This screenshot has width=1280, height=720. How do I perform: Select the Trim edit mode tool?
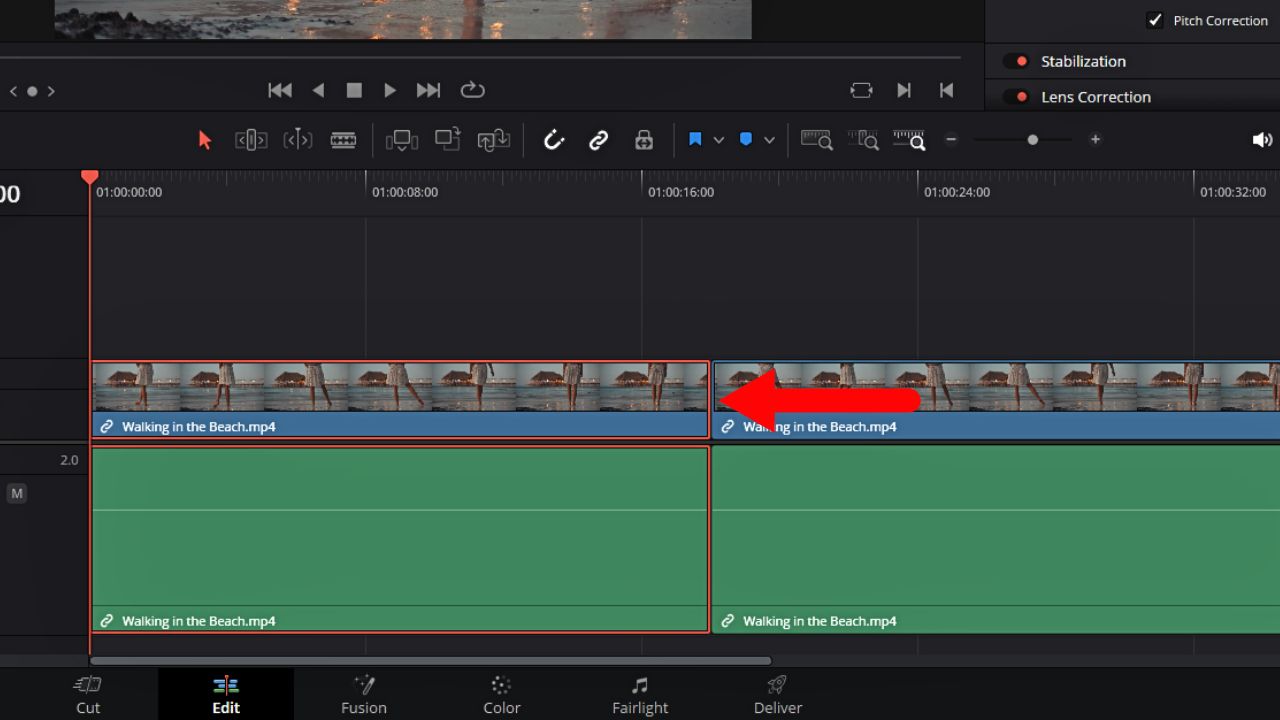click(251, 139)
